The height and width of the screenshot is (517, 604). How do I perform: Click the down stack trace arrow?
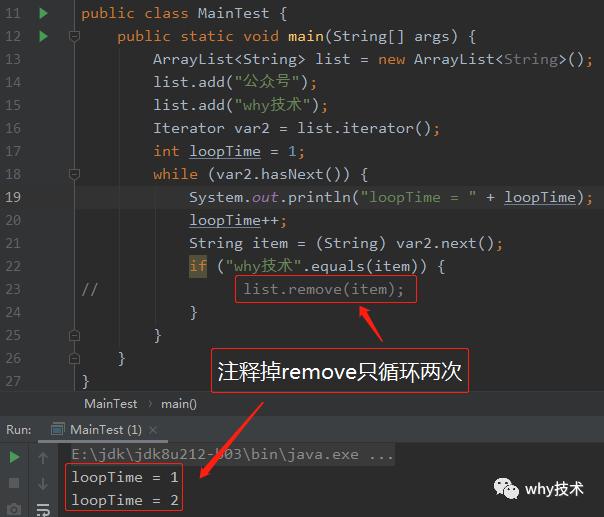point(43,483)
